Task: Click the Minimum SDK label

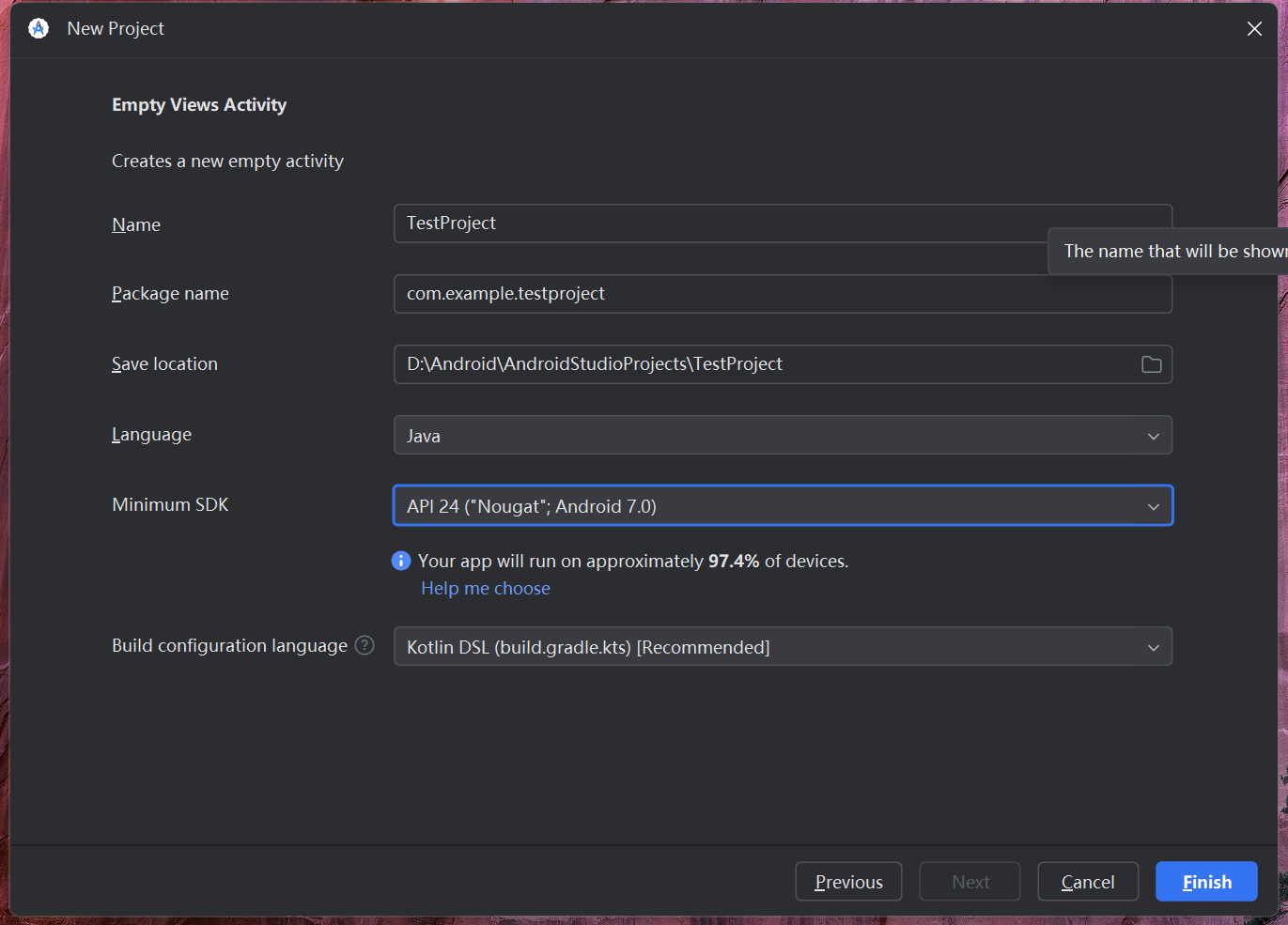Action: click(170, 504)
